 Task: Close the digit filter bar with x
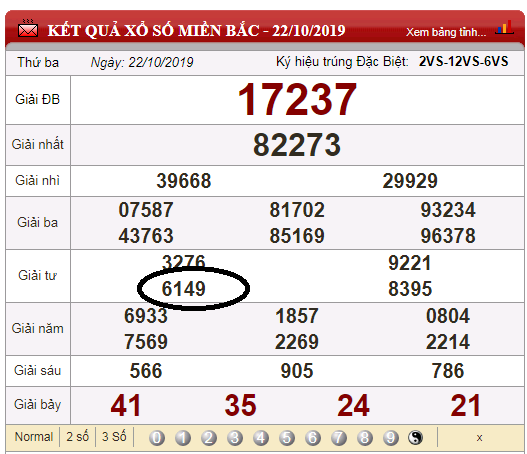479,438
